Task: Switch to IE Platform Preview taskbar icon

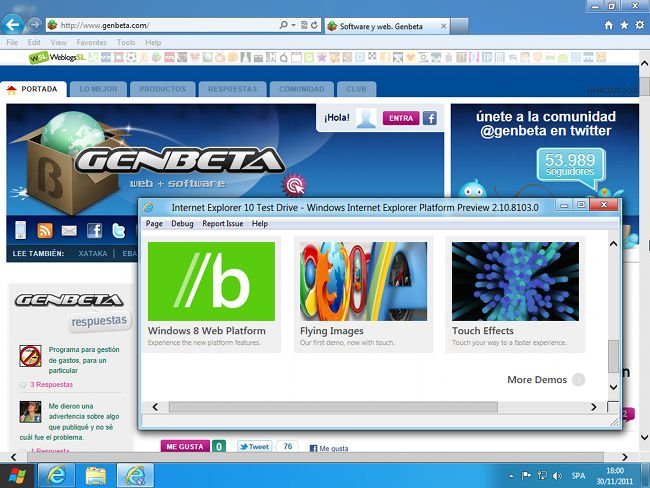Action: 136,476
